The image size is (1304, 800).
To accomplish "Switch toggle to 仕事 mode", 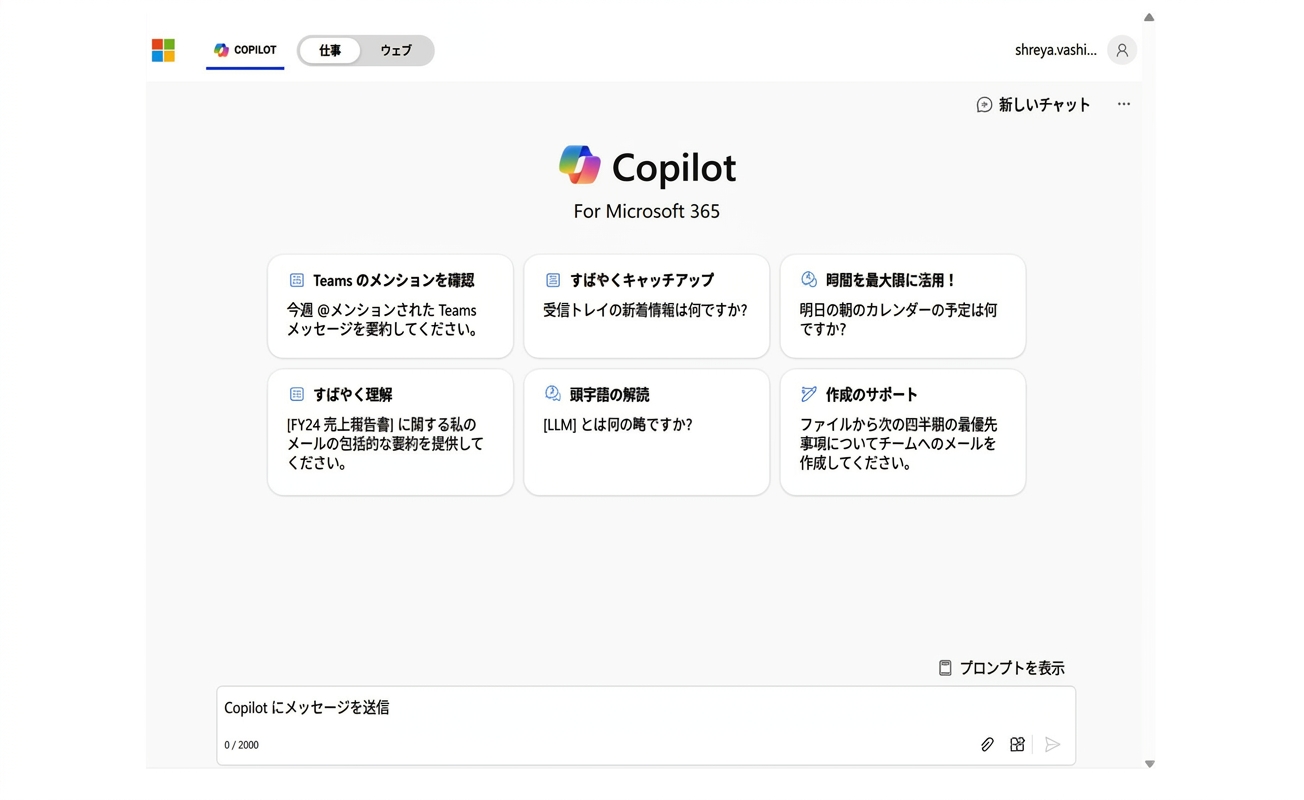I will click(330, 51).
